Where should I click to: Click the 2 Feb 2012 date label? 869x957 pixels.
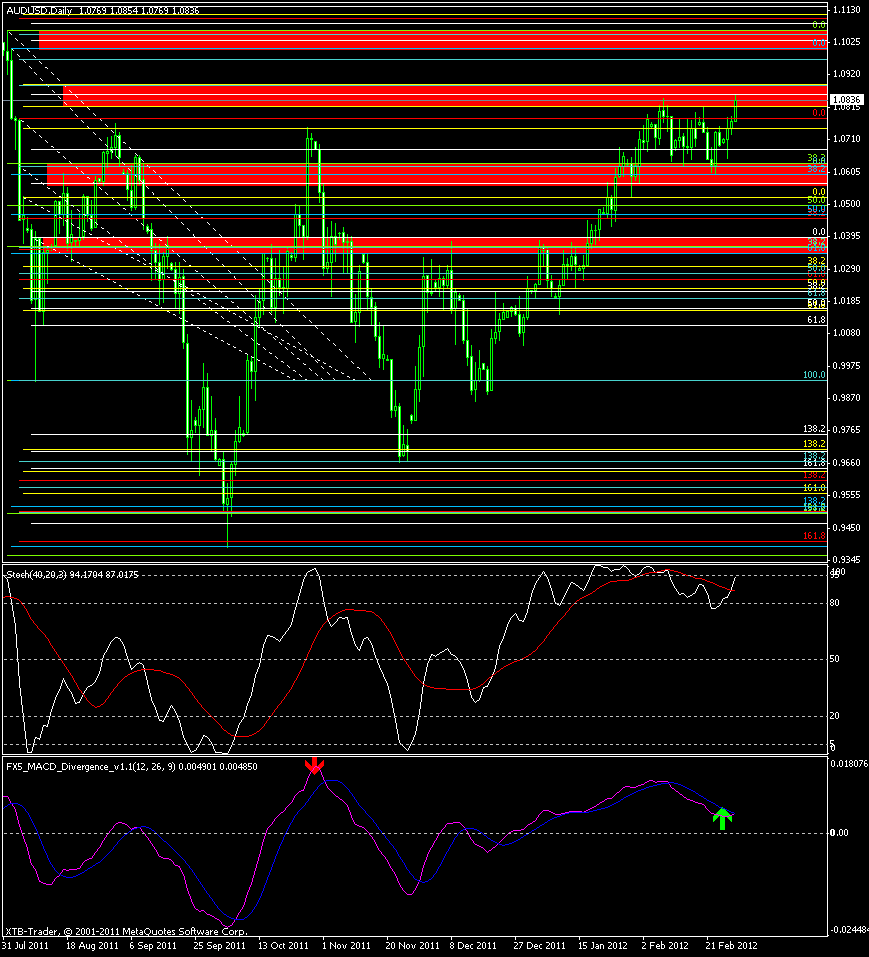click(x=665, y=945)
